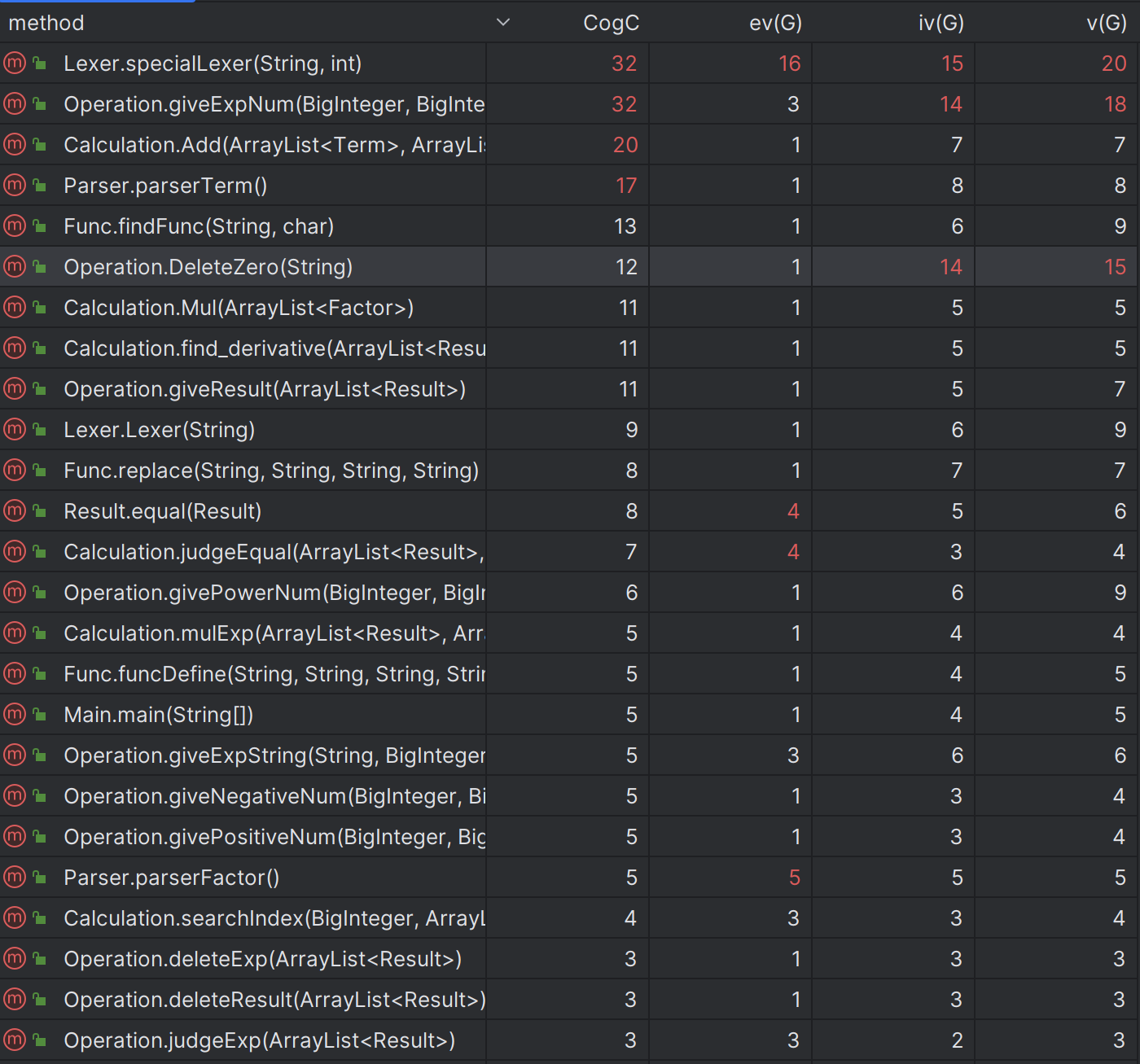
Task: Select the Lexer.specialLexer(String, int) method name
Action: 213,63
